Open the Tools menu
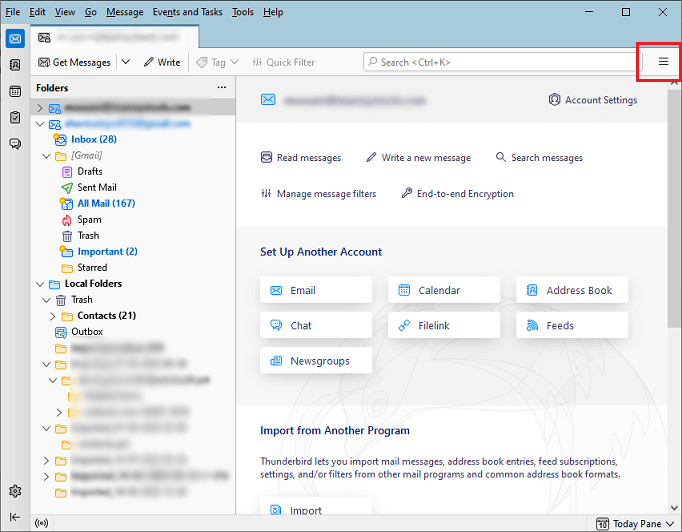Screen dimensions: 682x532 pyautogui.click(x=243, y=12)
